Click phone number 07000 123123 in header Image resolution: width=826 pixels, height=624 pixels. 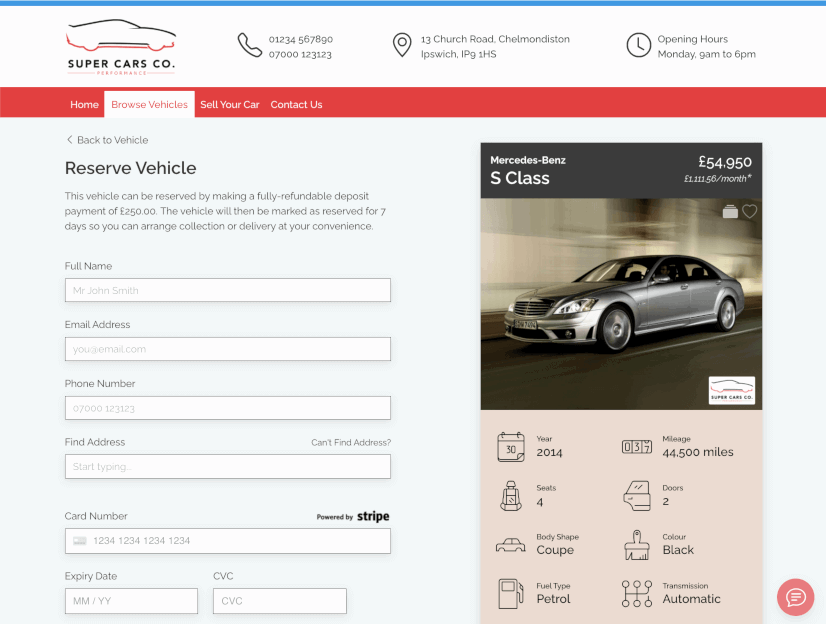[300, 54]
